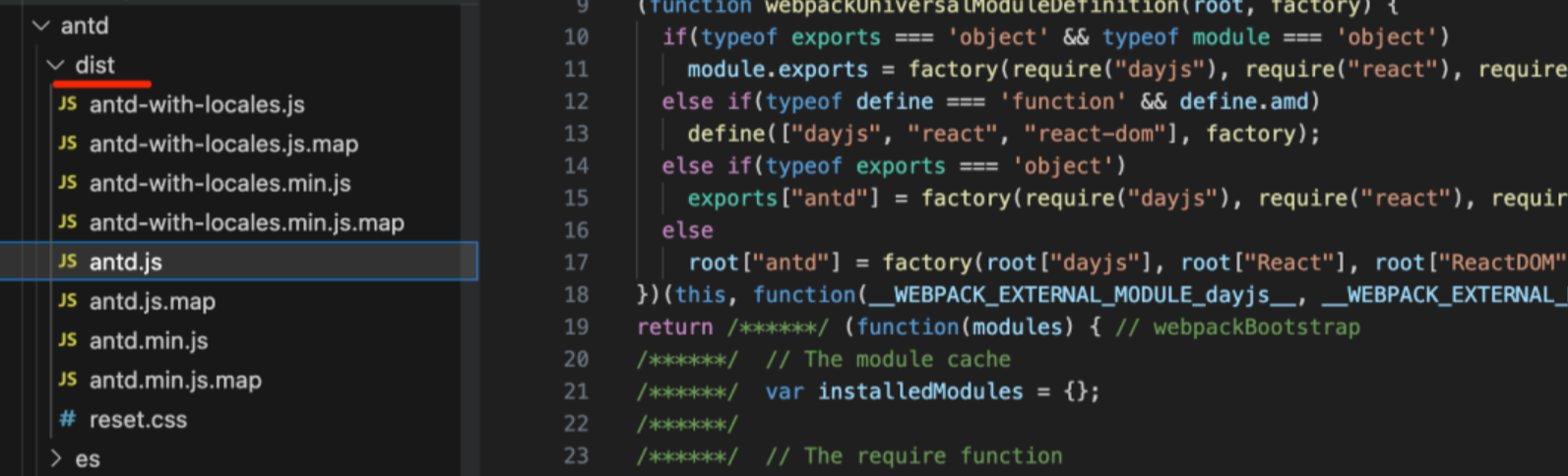Click 'define.amd' on line 12
1568x476 pixels.
click(x=1244, y=101)
